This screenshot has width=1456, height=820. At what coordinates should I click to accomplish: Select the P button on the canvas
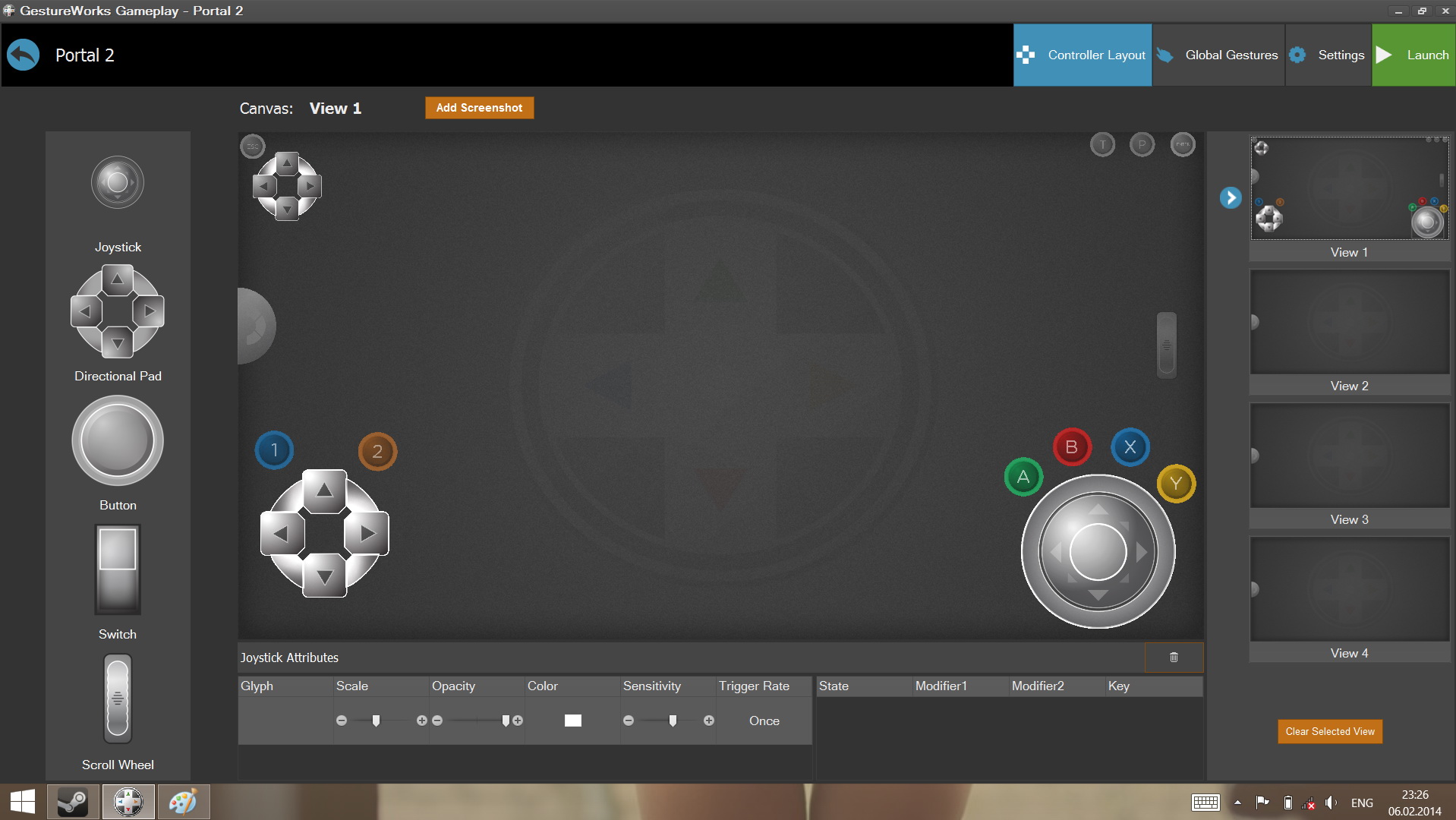tap(1142, 144)
